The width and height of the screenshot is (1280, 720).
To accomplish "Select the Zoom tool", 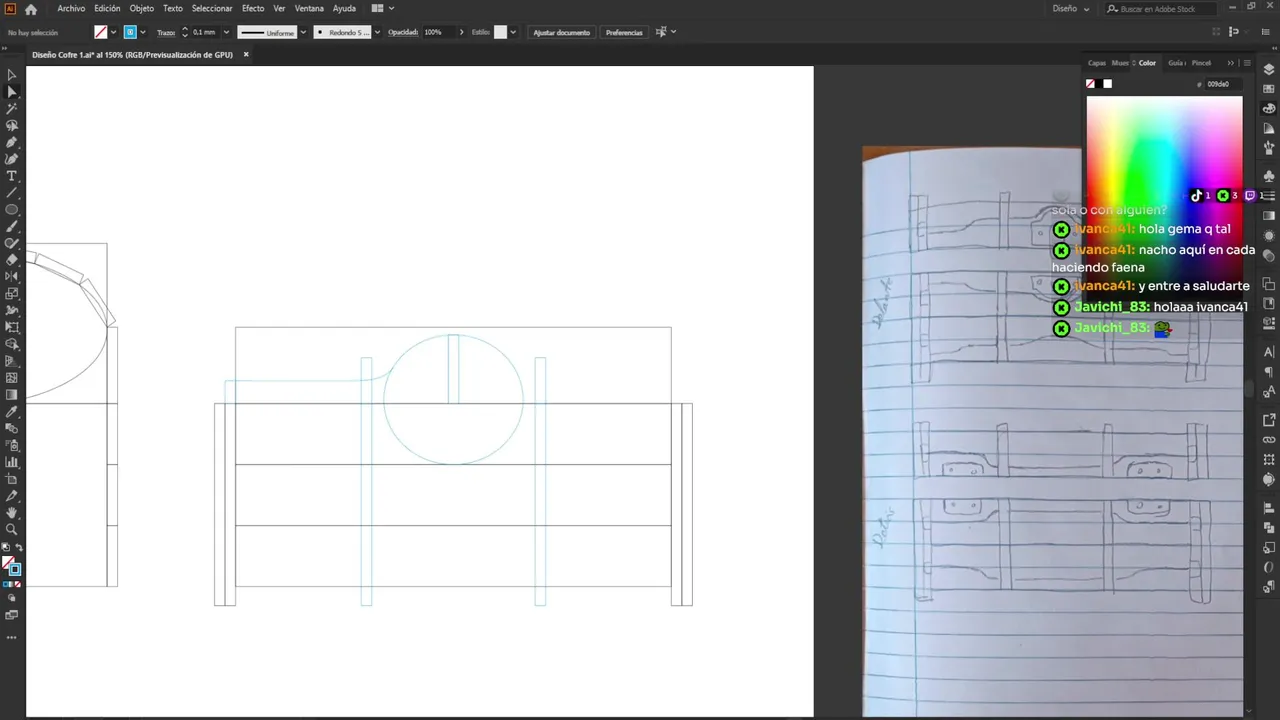I will (12, 530).
